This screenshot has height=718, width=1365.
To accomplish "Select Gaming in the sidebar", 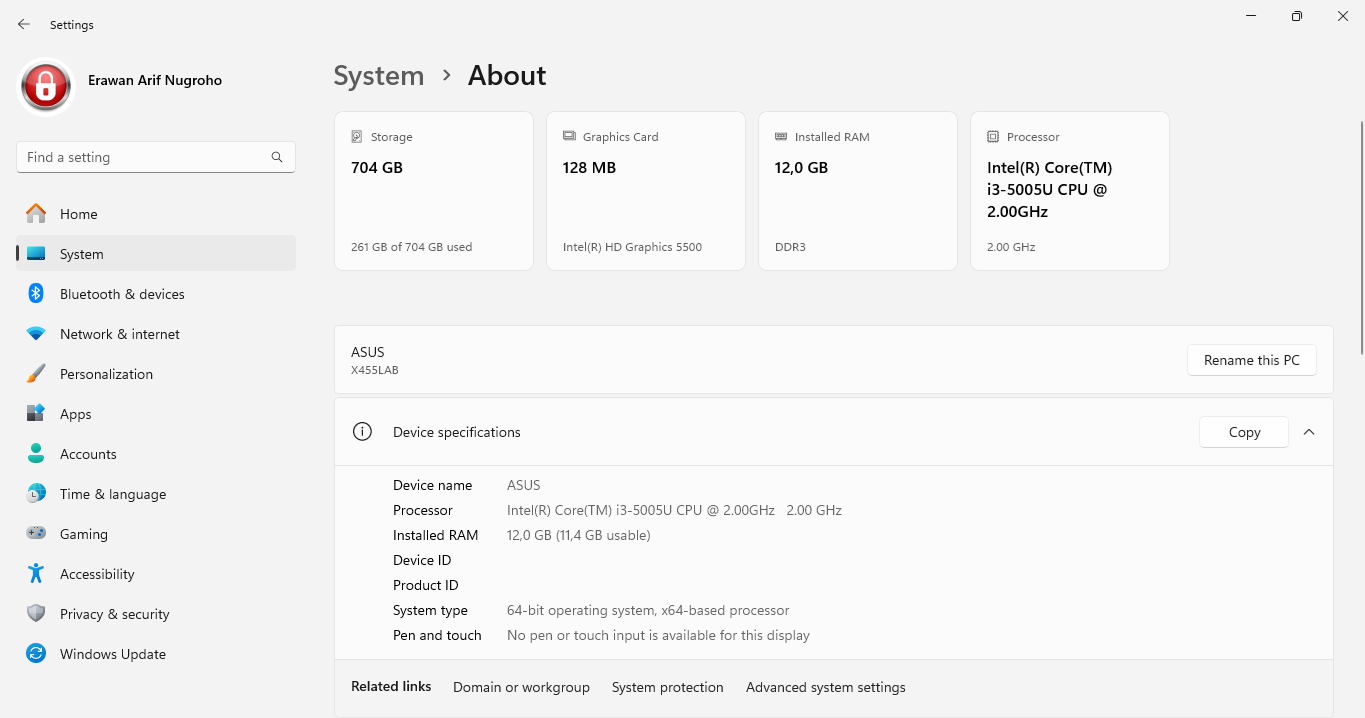I will (156, 534).
